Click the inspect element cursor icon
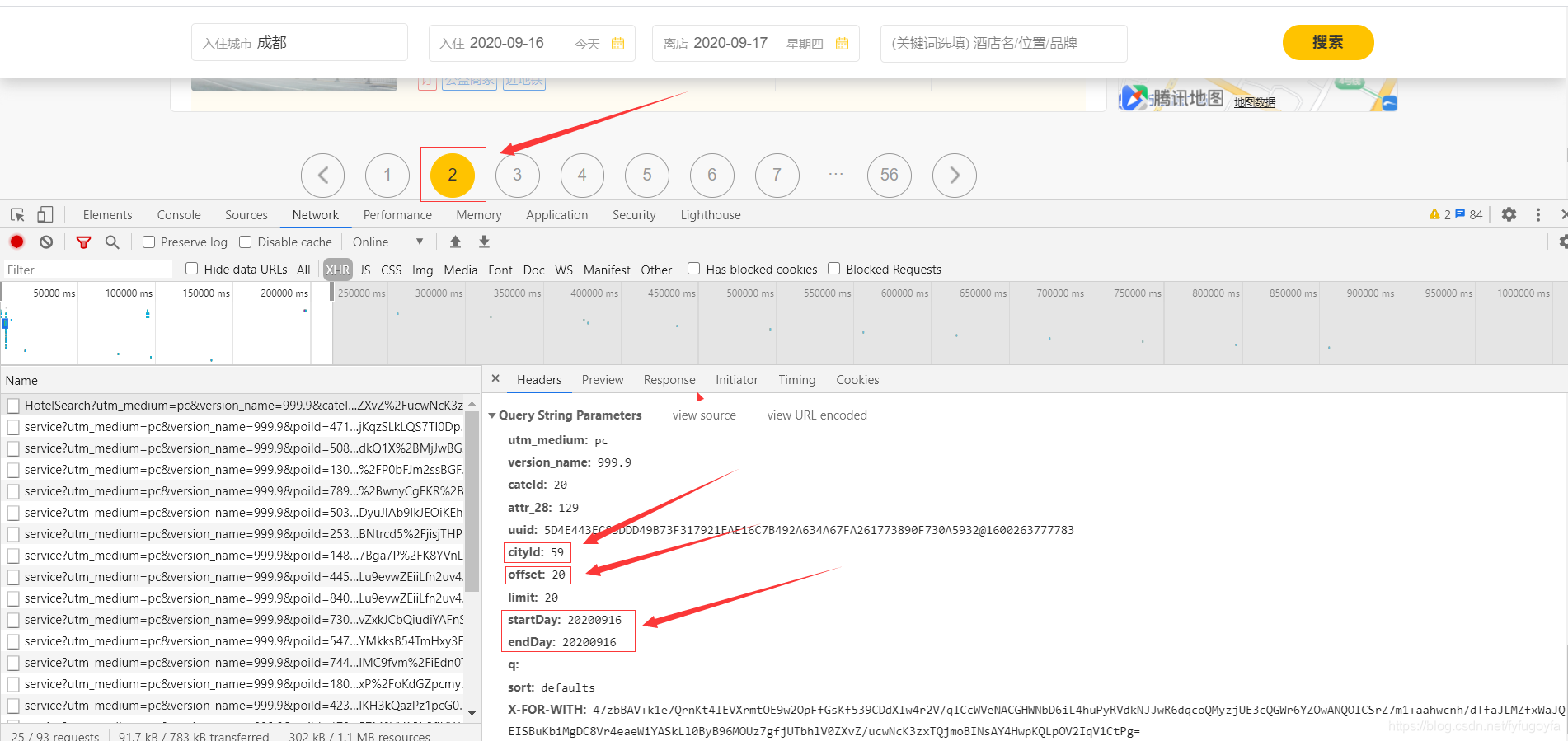Image resolution: width=1568 pixels, height=741 pixels. pyautogui.click(x=17, y=215)
